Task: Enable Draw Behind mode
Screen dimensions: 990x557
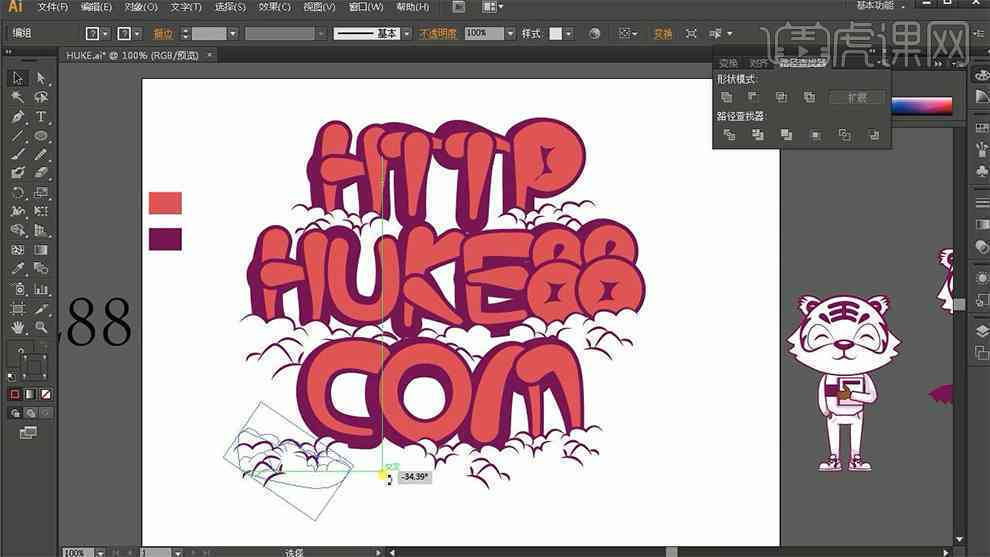Action: click(x=30, y=413)
